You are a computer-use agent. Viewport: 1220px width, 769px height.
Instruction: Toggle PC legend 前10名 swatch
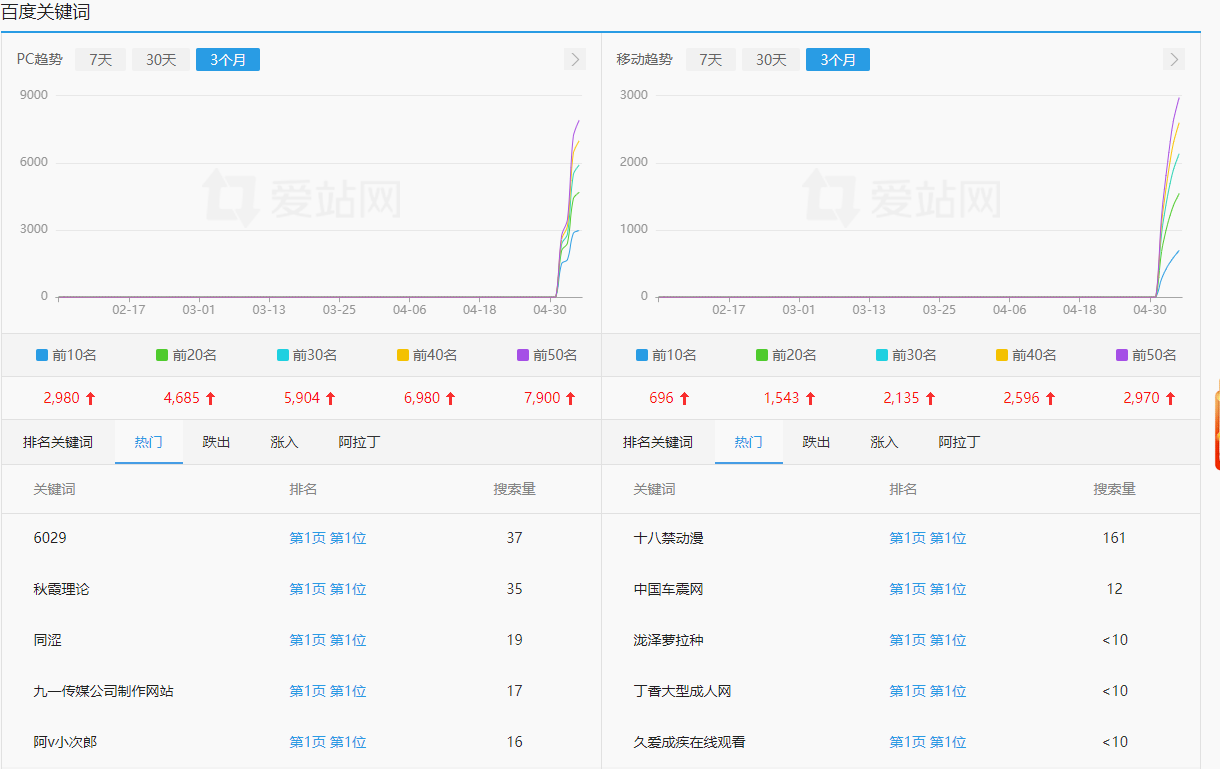(42, 354)
